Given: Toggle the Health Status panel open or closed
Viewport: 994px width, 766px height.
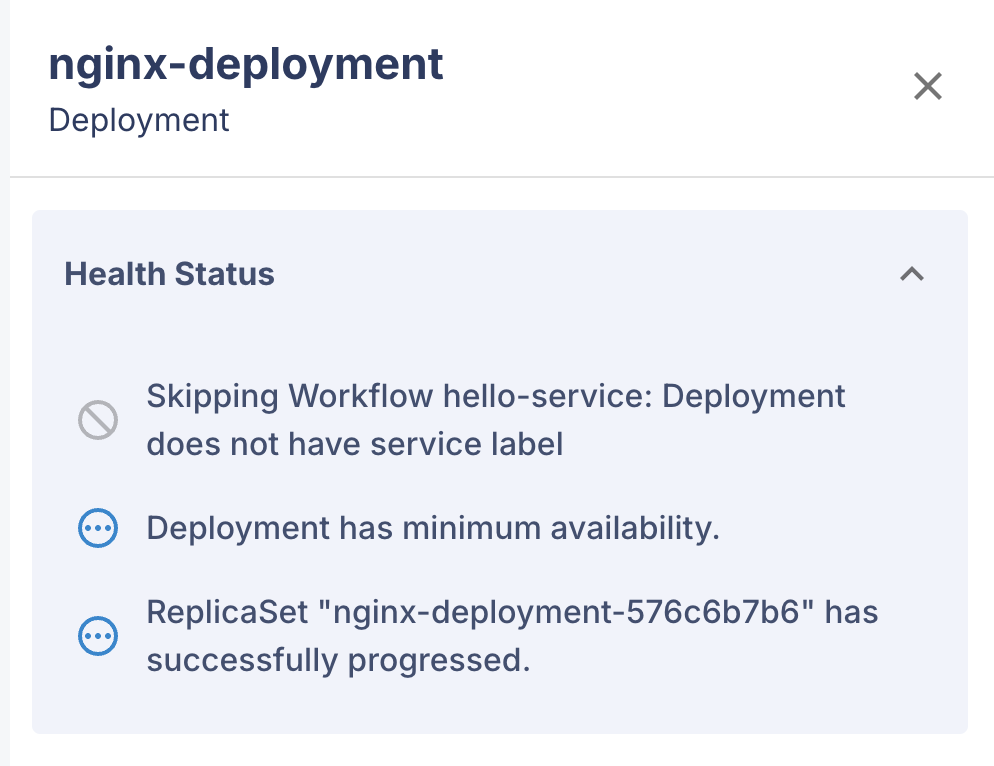Looking at the screenshot, I should point(912,274).
